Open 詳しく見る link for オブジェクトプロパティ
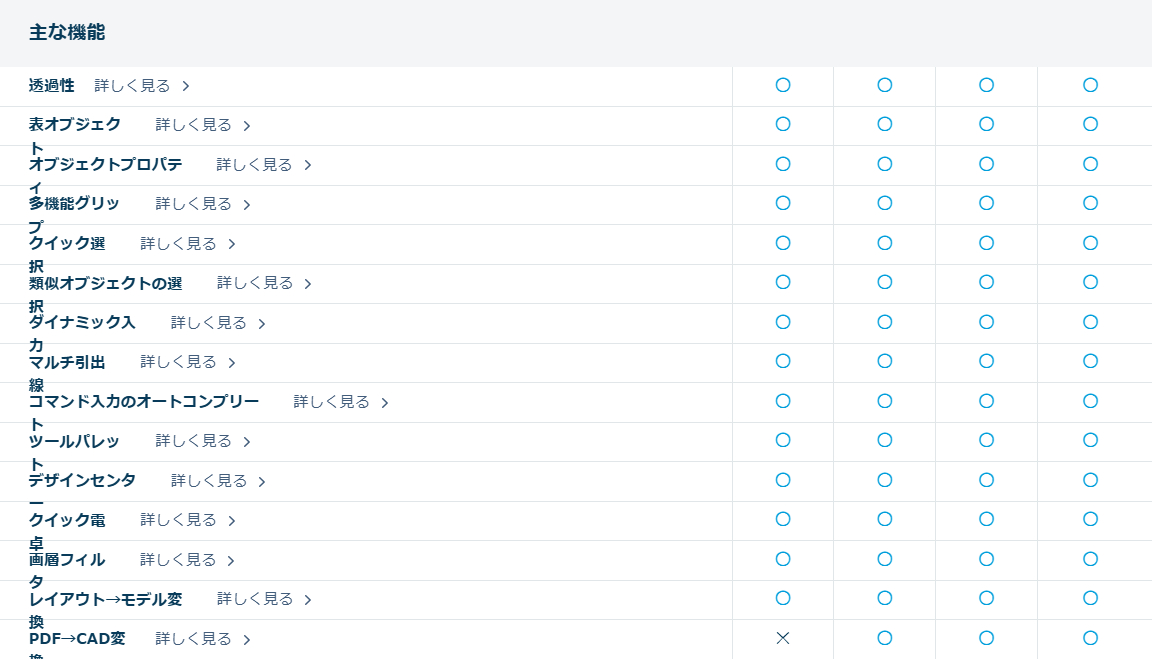This screenshot has width=1152, height=659. (x=255, y=165)
